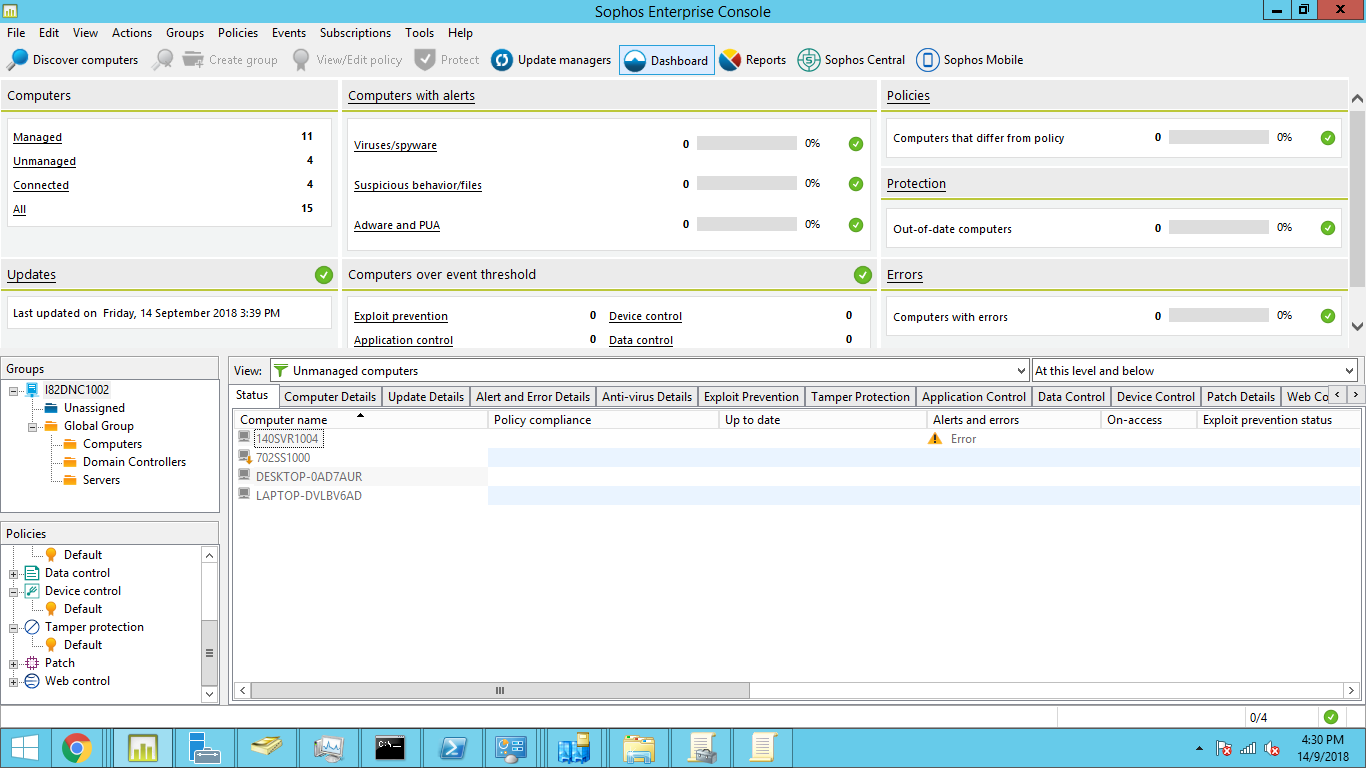Open the Alert and Error Details tab
This screenshot has width=1366, height=768.
pos(533,397)
